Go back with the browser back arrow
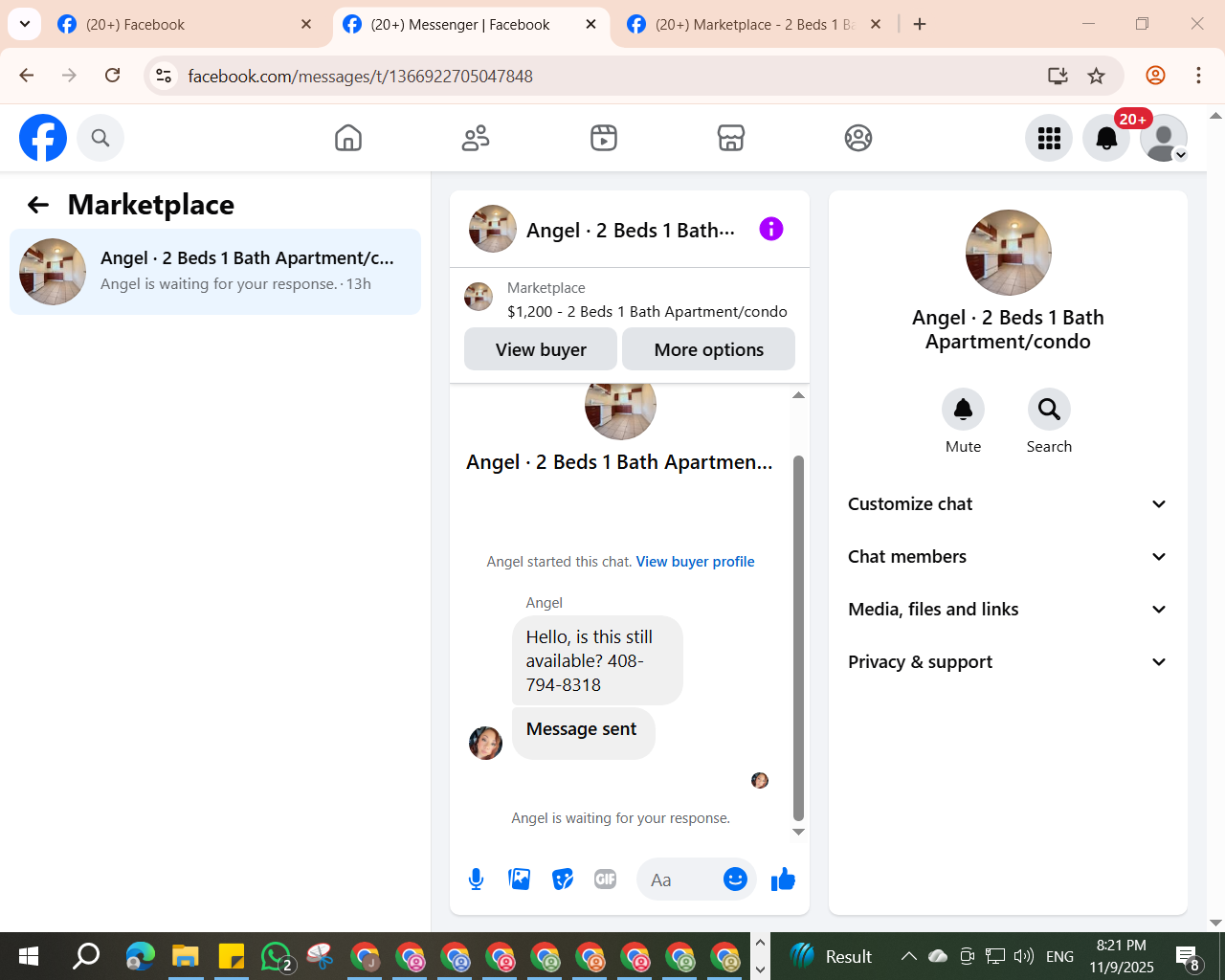Image resolution: width=1225 pixels, height=980 pixels. point(27,76)
